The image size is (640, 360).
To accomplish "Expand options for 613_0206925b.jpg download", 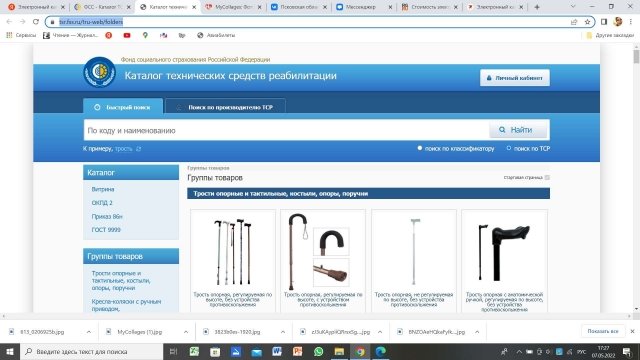I will pyautogui.click(x=89, y=332).
